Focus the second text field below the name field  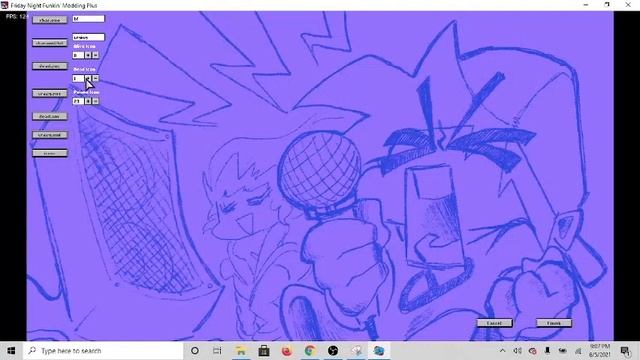click(89, 37)
